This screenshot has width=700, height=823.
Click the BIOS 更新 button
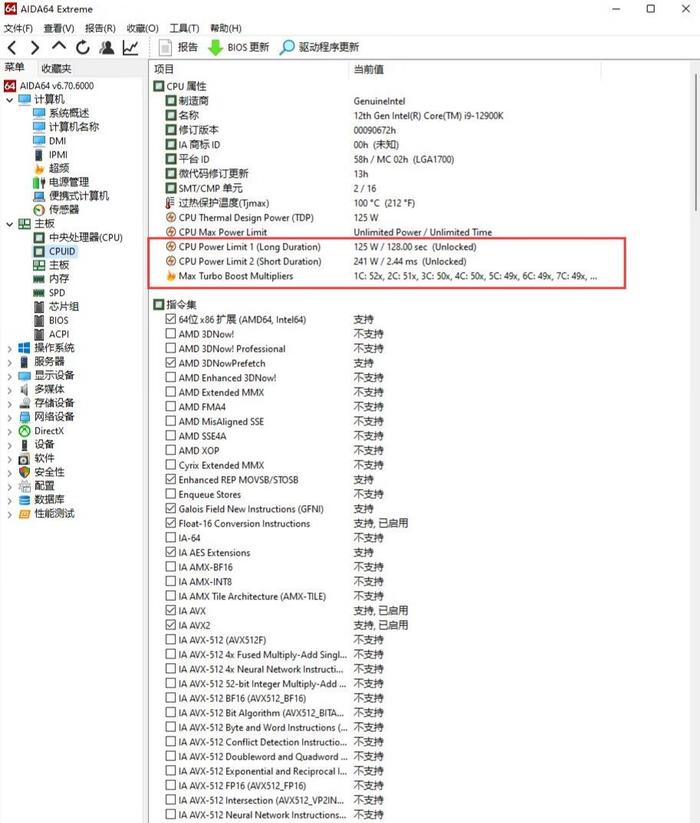[x=238, y=47]
